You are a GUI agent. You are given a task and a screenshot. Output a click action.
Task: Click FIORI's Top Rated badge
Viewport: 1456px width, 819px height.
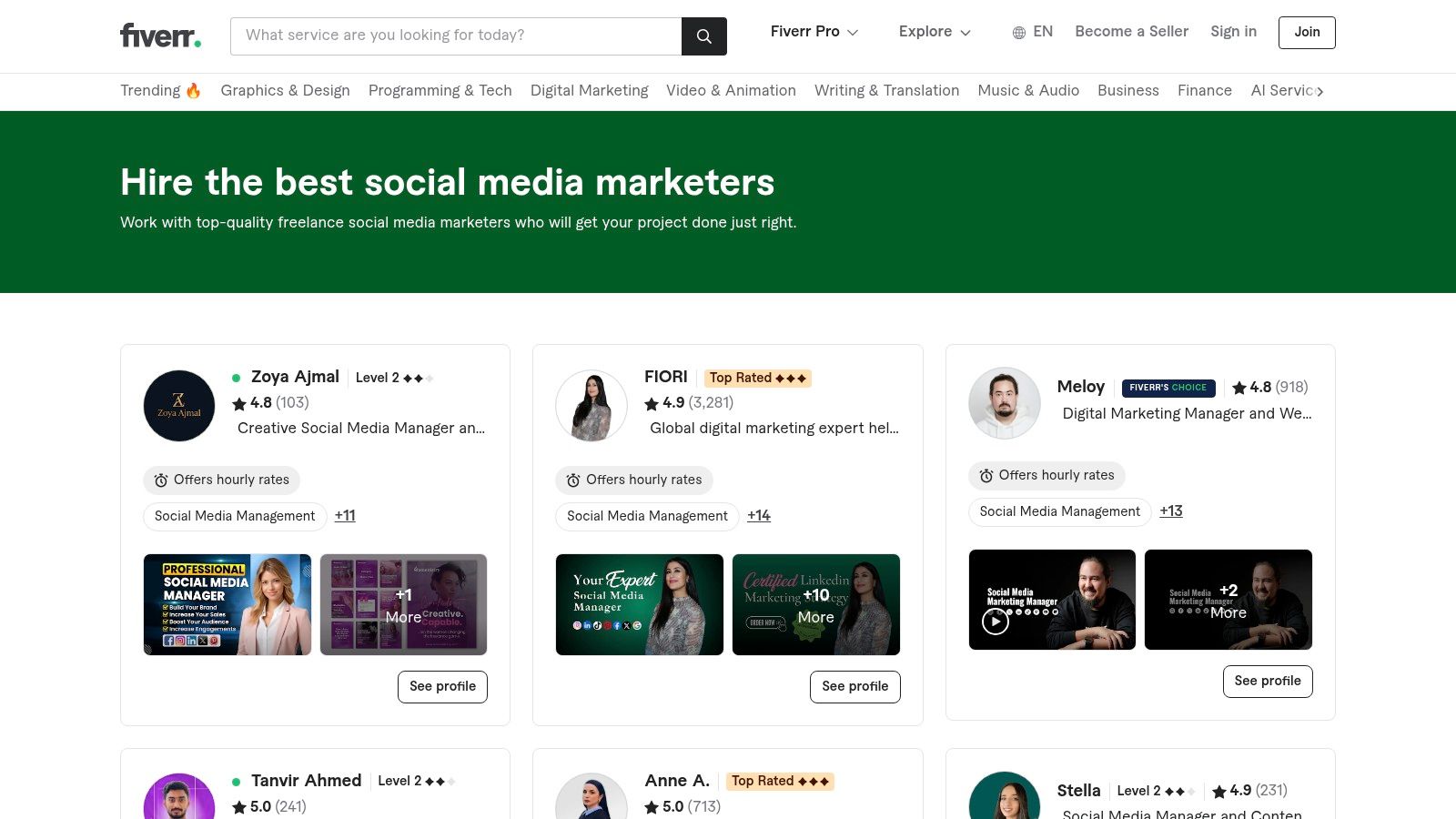(757, 378)
